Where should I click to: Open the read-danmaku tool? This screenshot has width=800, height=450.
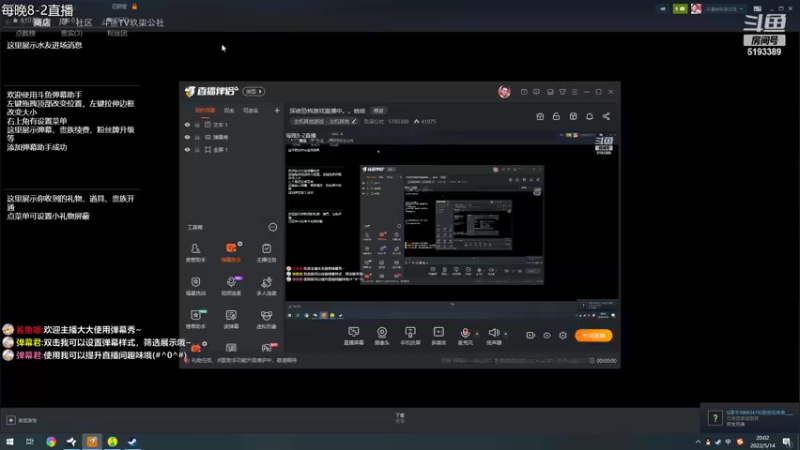tap(231, 319)
